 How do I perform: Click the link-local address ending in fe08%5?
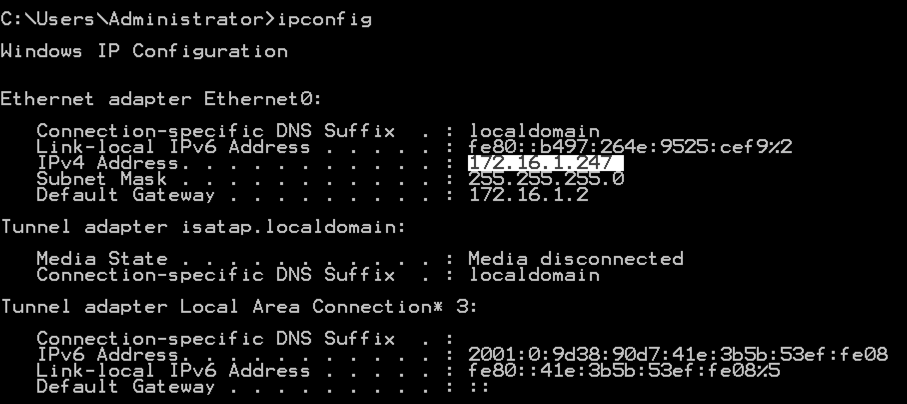pyautogui.click(x=624, y=370)
